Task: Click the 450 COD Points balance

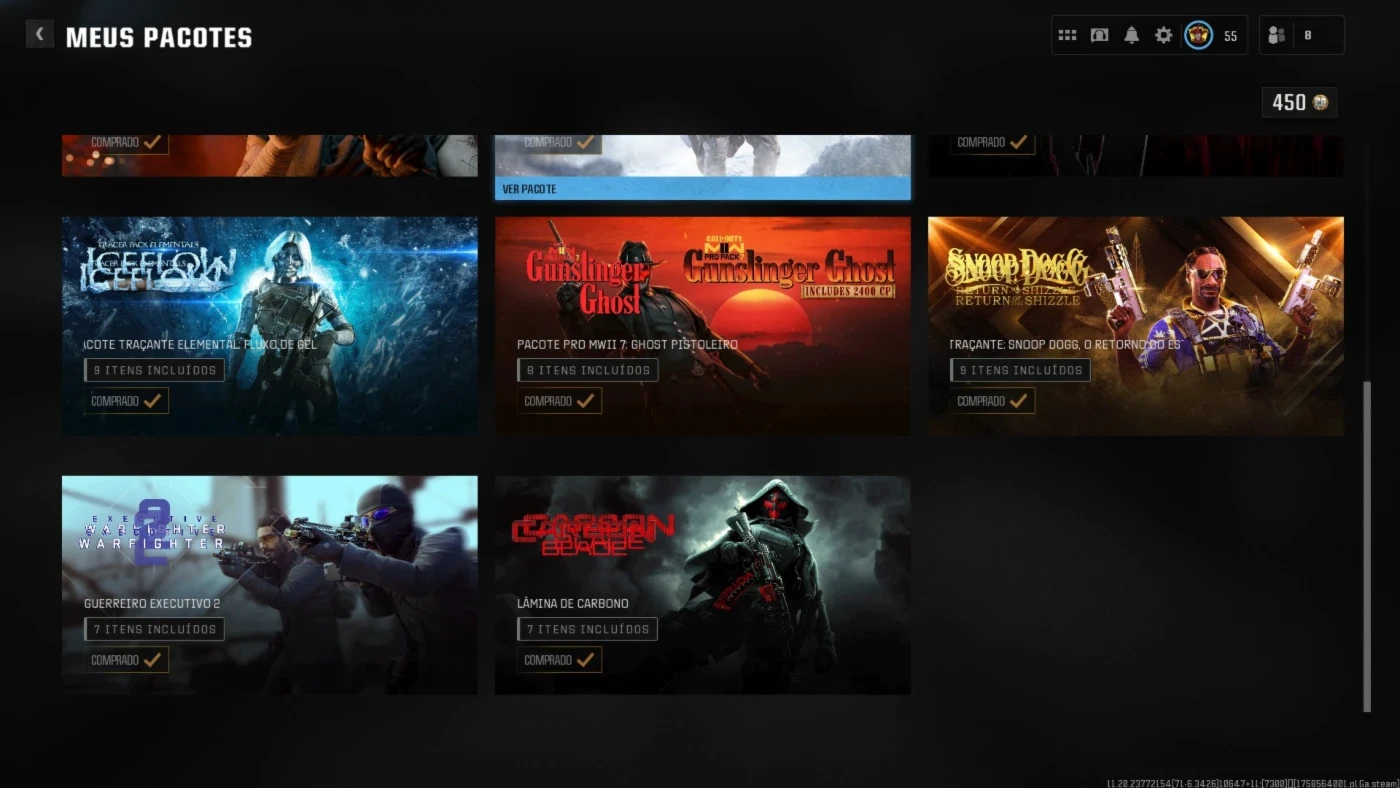Action: coord(1288,102)
